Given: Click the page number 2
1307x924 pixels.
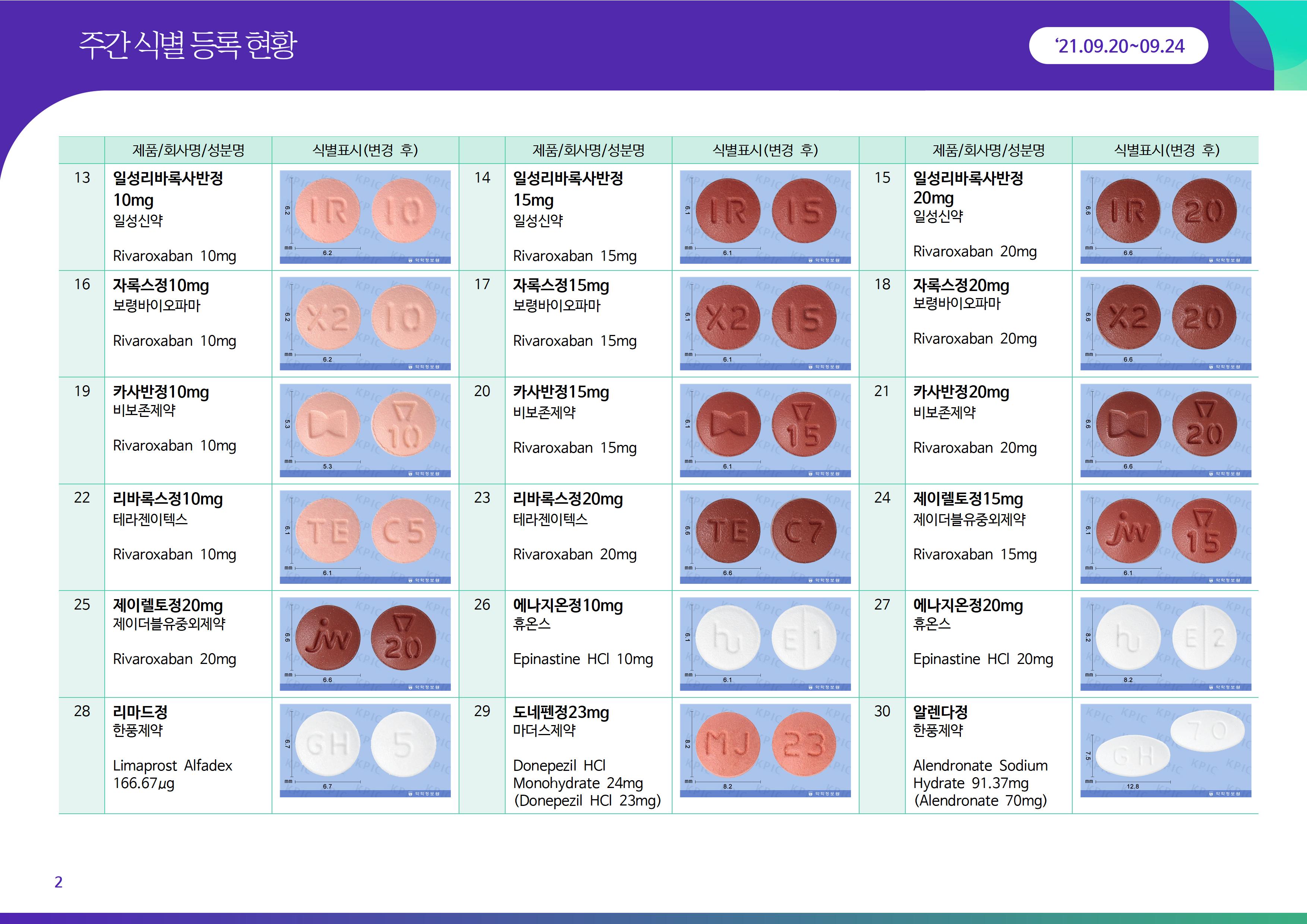Looking at the screenshot, I should [58, 882].
